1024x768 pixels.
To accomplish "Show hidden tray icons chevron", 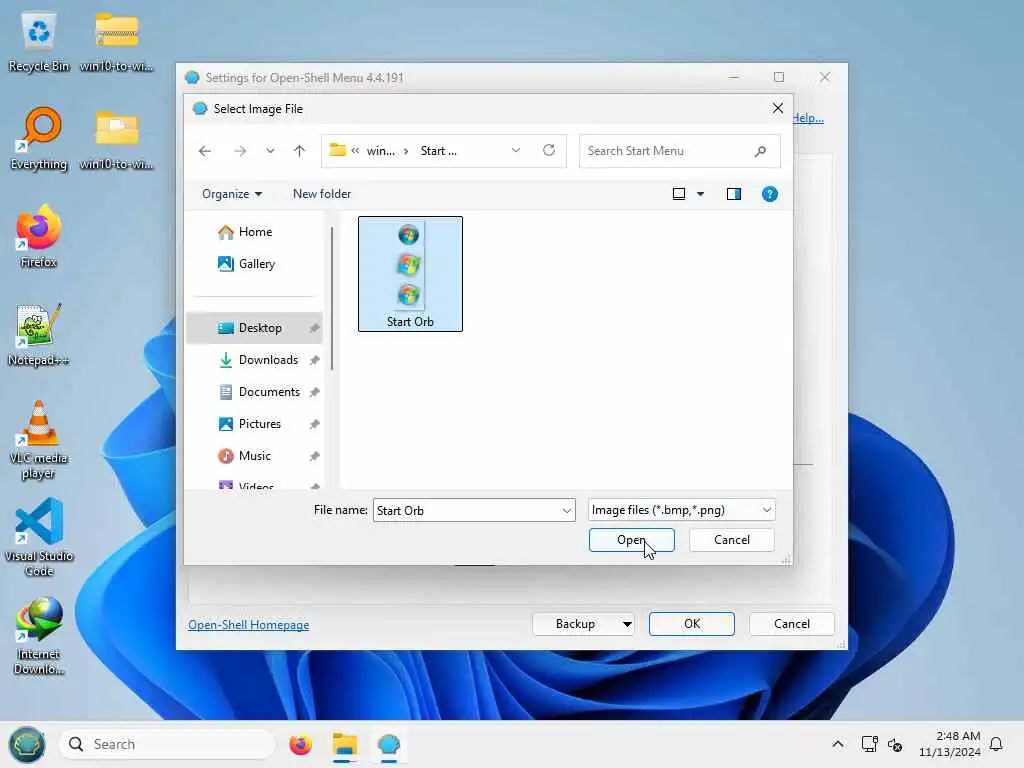I will (838, 744).
